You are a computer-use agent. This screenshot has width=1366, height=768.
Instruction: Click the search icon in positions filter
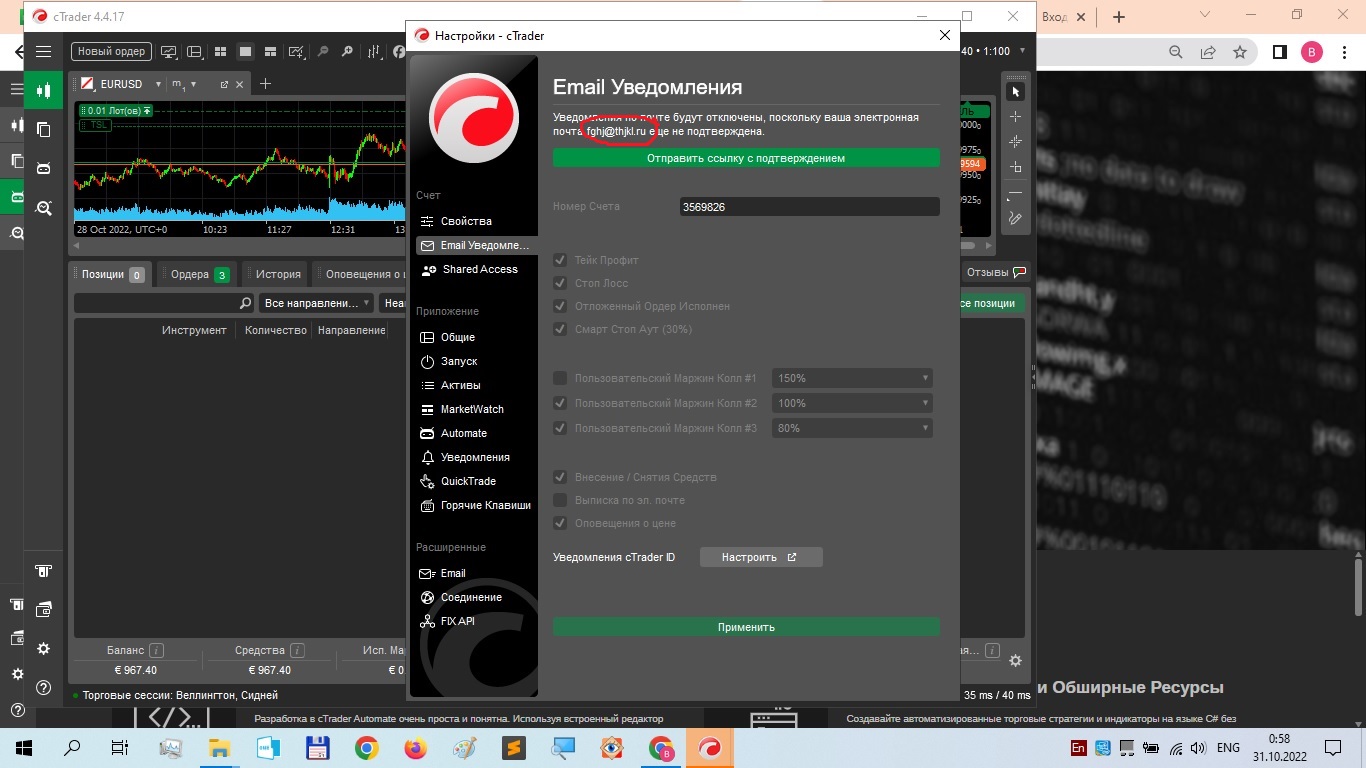click(x=245, y=303)
